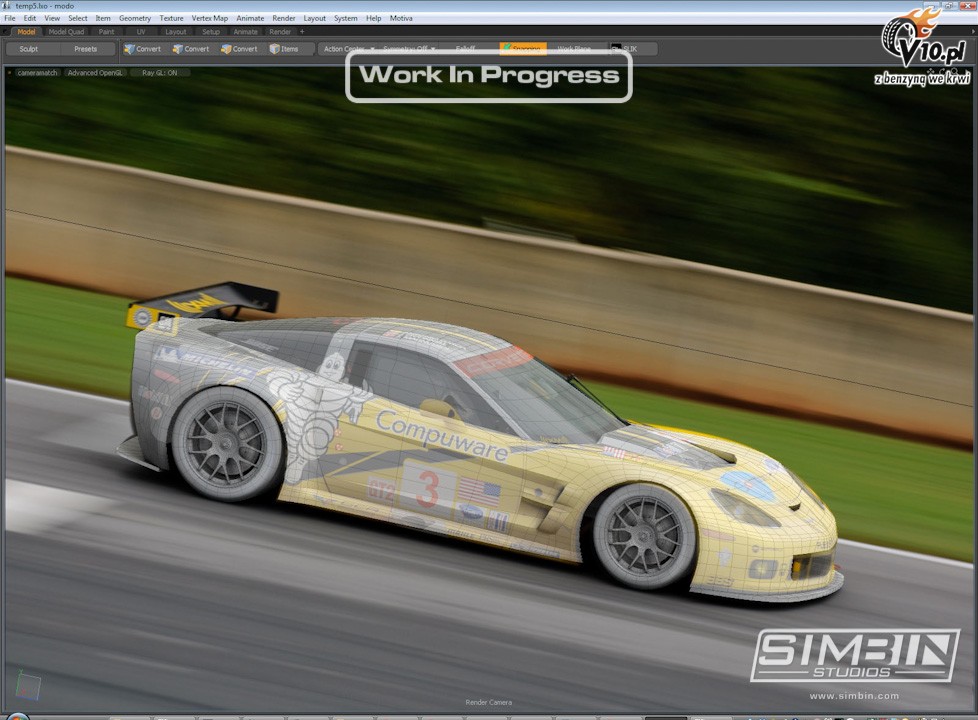This screenshot has width=978, height=720.
Task: Click the modo app icon in title bar
Action: pyautogui.click(x=7, y=6)
